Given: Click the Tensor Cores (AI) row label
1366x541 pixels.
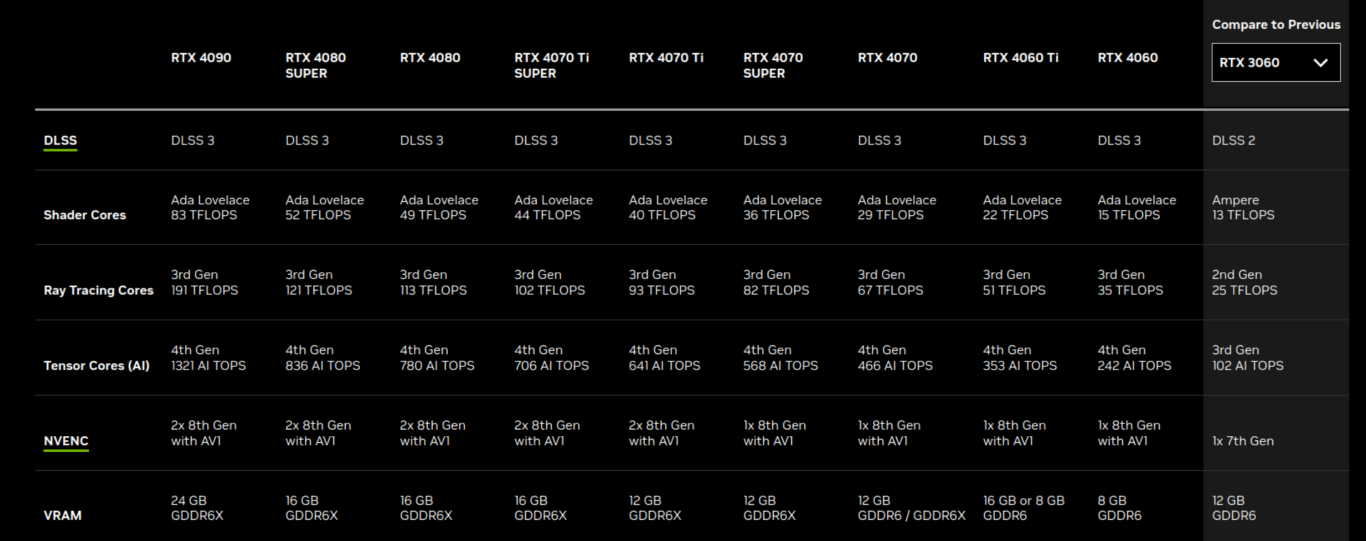Looking at the screenshot, I should (x=97, y=366).
